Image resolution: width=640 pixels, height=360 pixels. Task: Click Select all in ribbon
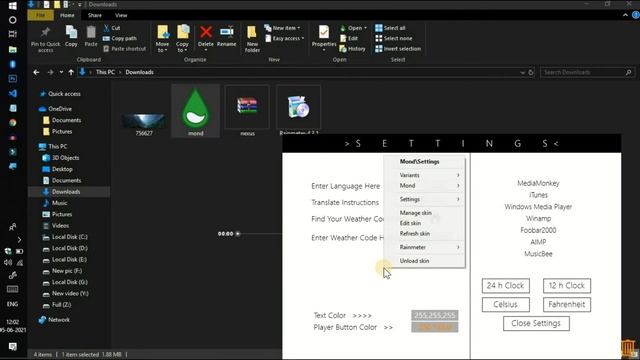390,28
